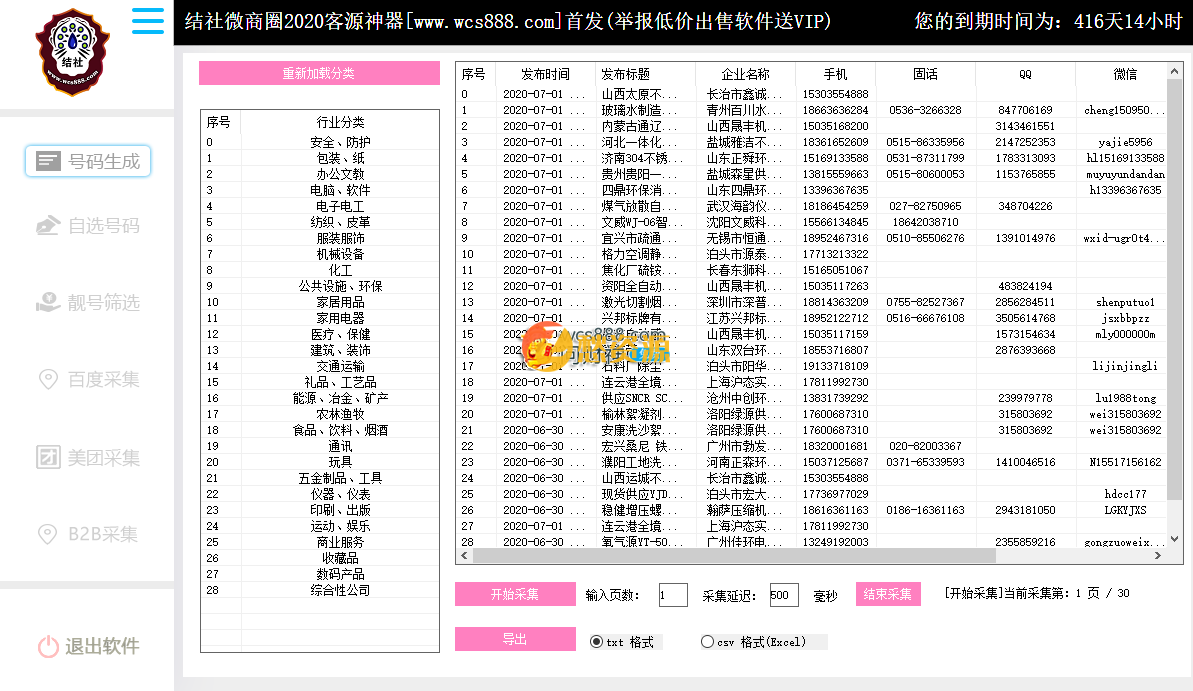Open the 靓号筛选 screening tool

point(87,302)
